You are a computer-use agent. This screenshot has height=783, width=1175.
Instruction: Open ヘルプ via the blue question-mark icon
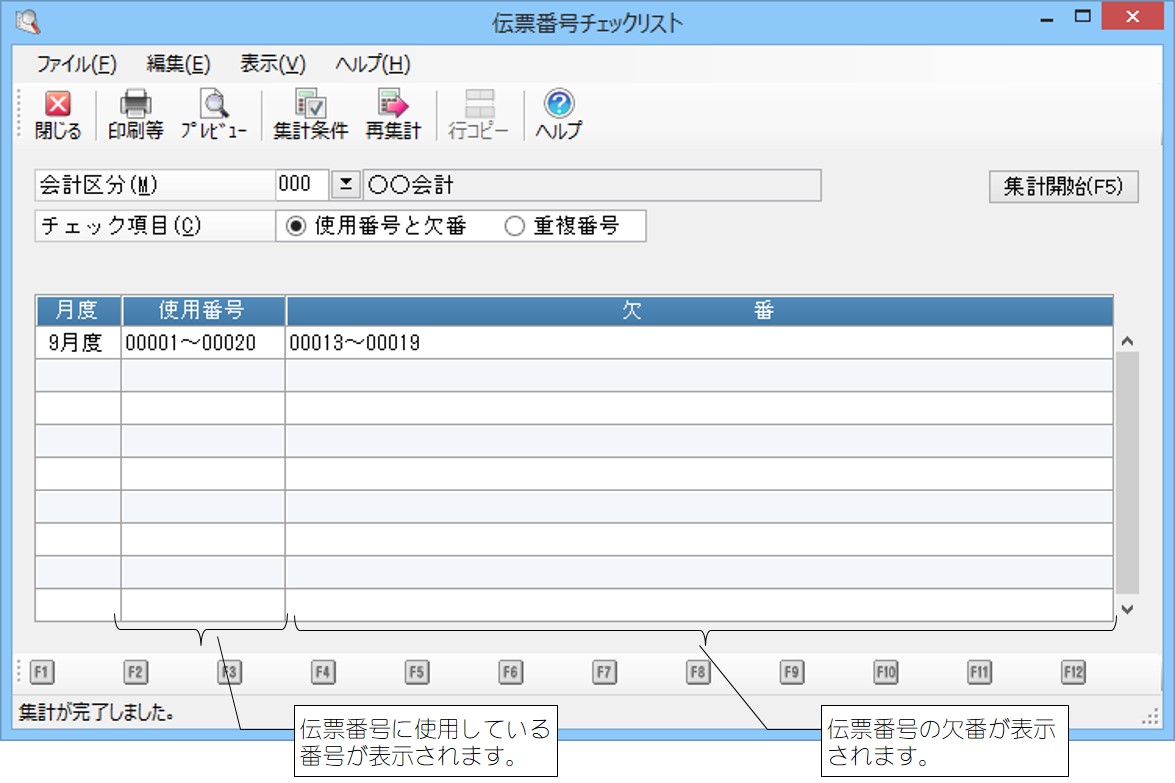558,105
